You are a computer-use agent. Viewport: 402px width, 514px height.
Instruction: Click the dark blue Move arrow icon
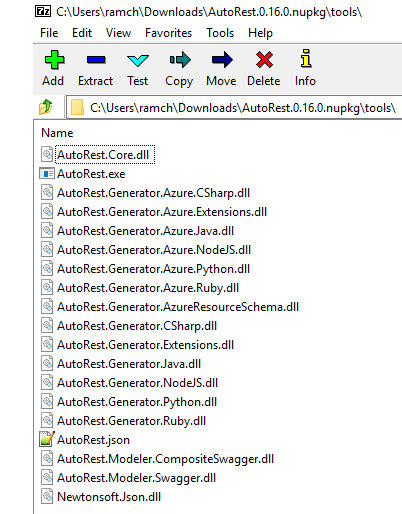(222, 60)
